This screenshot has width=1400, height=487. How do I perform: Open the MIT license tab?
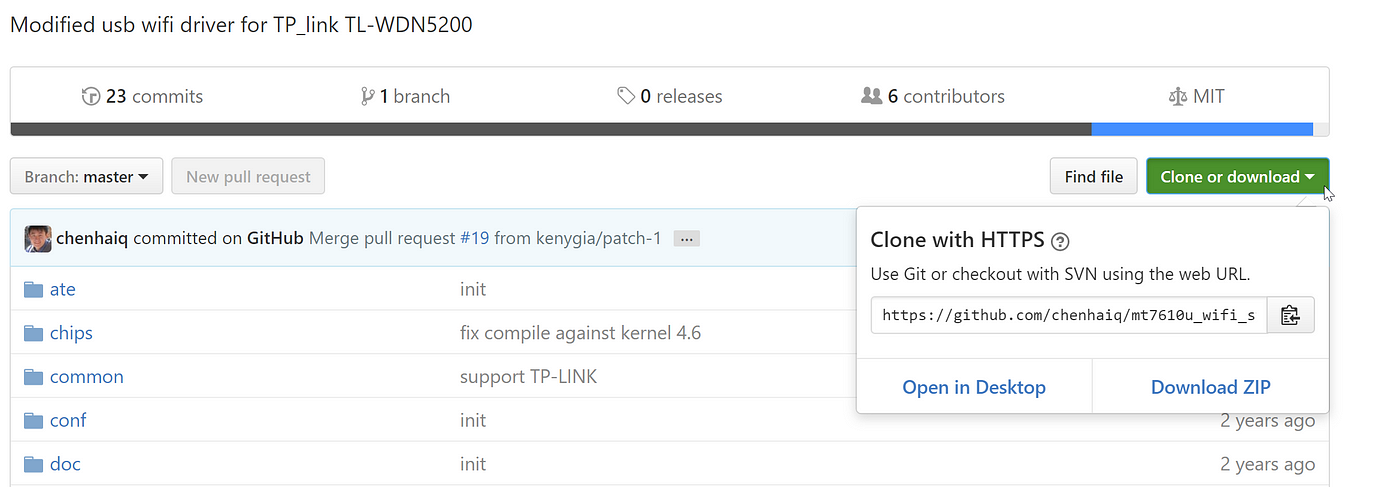(1197, 97)
